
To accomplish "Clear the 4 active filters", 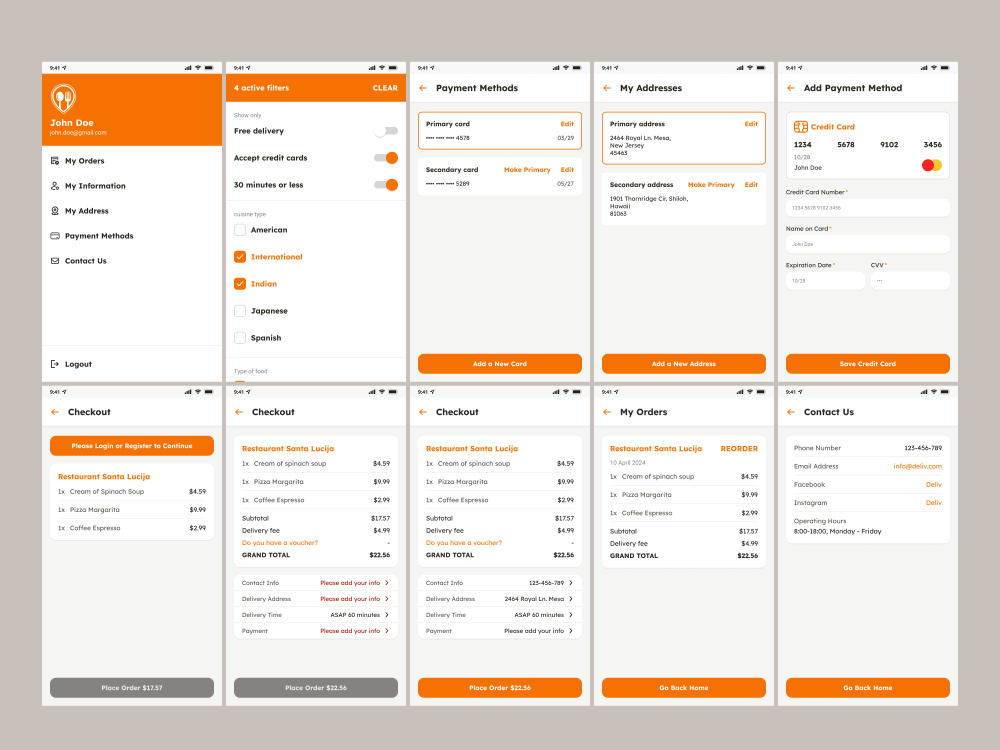I will pos(385,88).
